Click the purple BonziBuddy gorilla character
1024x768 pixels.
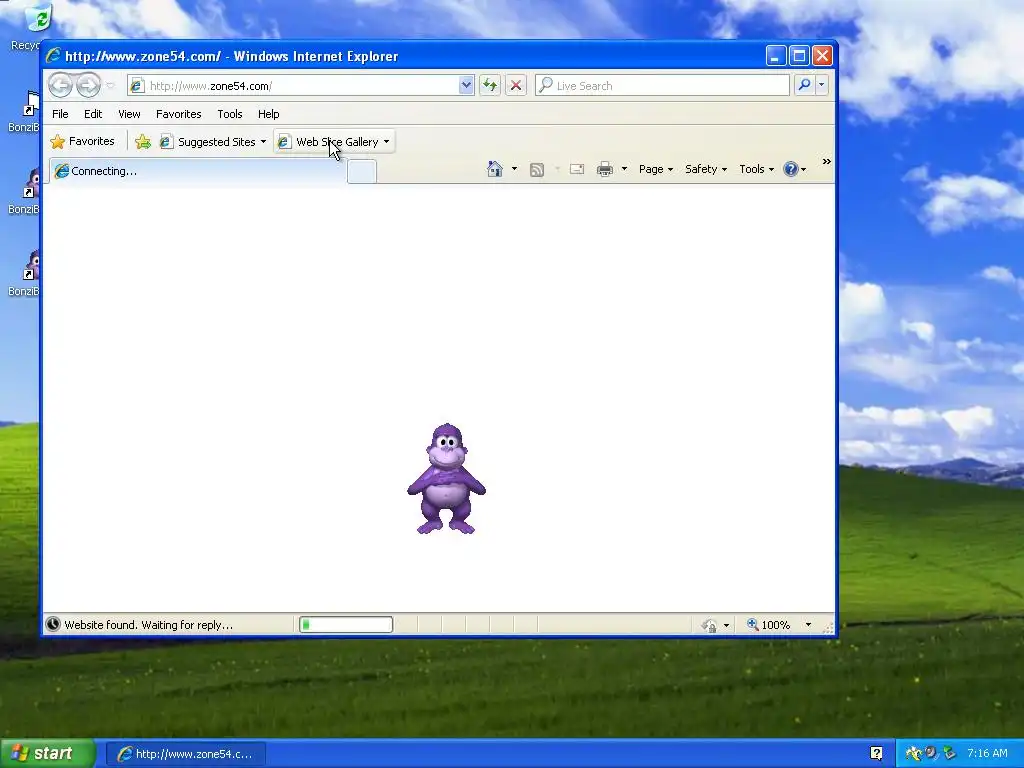[447, 478]
